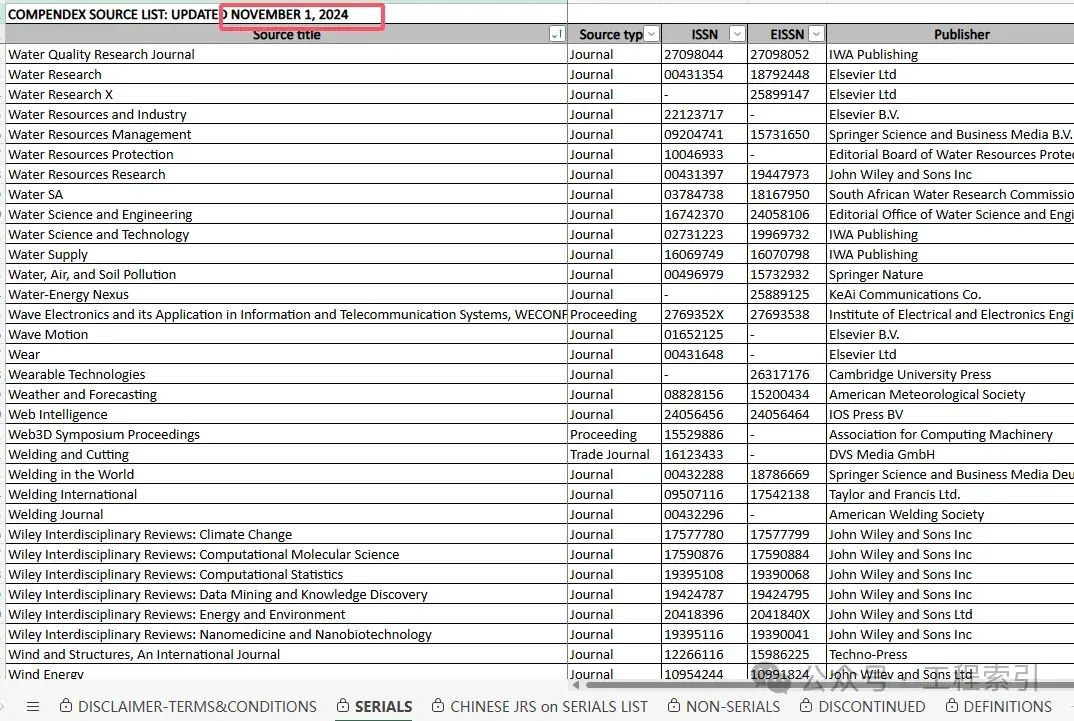Image resolution: width=1074 pixels, height=721 pixels.
Task: Select Wiley Reviews: Data Mining and Knowledge Discovery
Action: tap(286, 594)
